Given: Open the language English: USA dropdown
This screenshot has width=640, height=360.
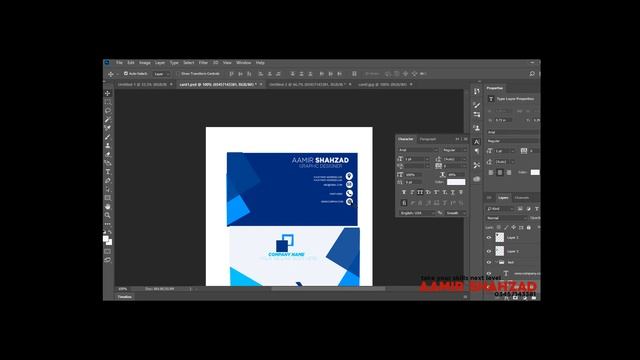Looking at the screenshot, I should click(x=417, y=213).
